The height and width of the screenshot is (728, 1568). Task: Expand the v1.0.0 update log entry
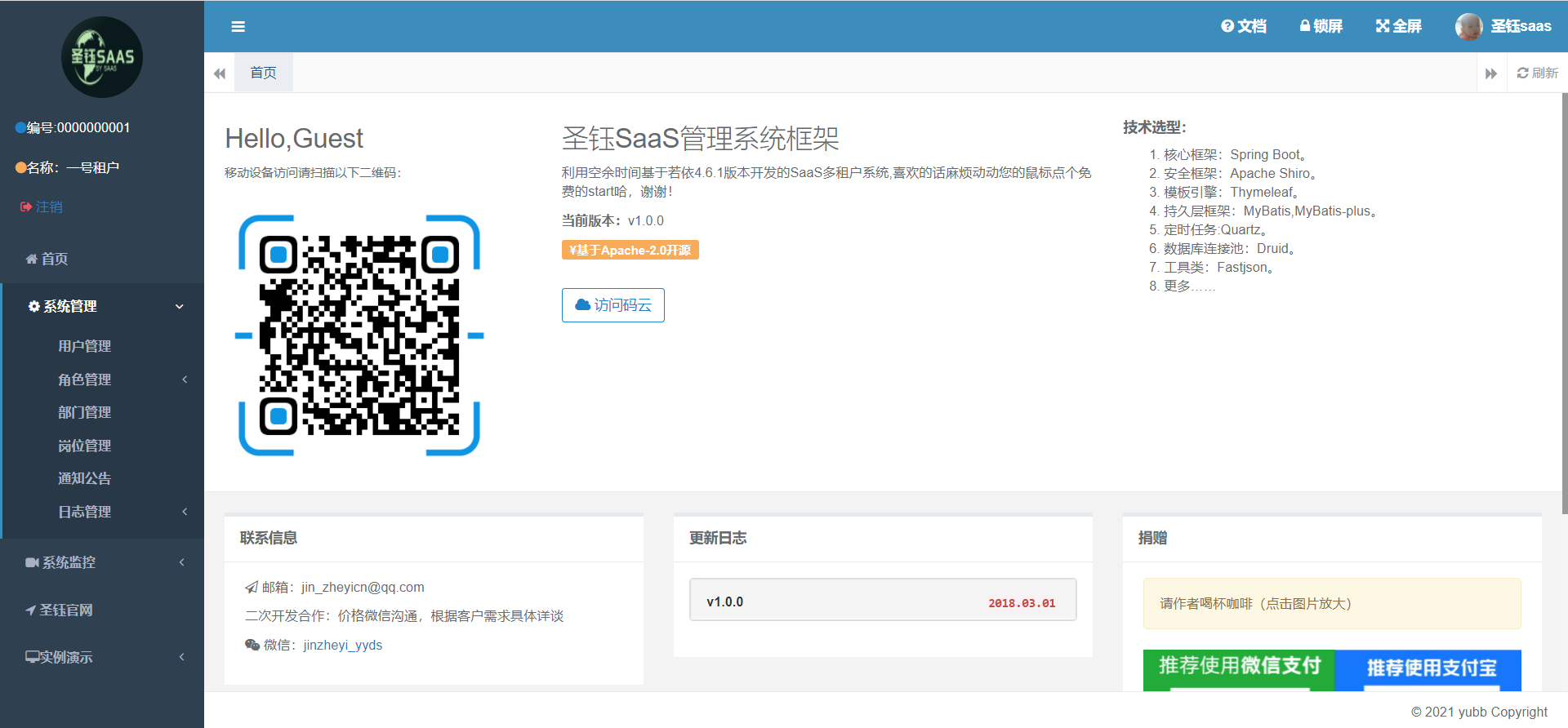pyautogui.click(x=883, y=600)
